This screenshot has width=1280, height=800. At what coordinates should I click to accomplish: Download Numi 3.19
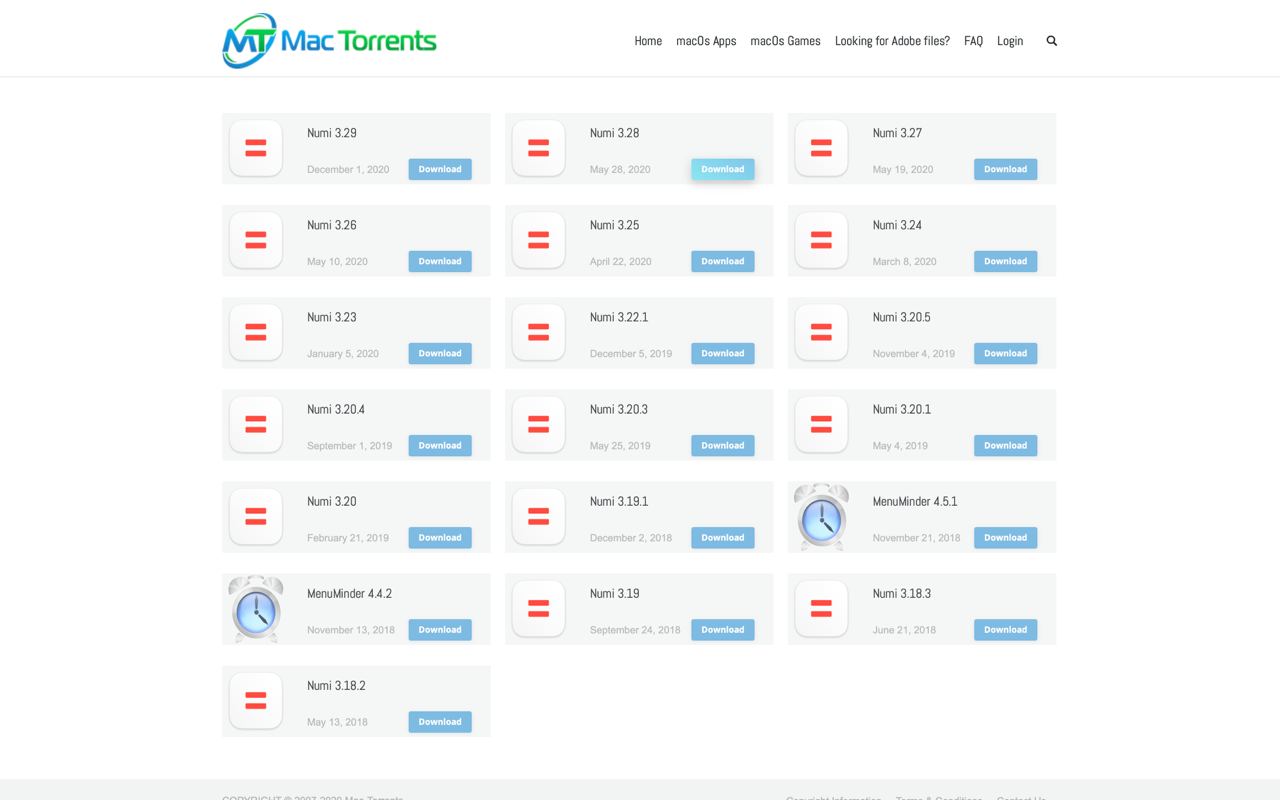click(x=723, y=629)
